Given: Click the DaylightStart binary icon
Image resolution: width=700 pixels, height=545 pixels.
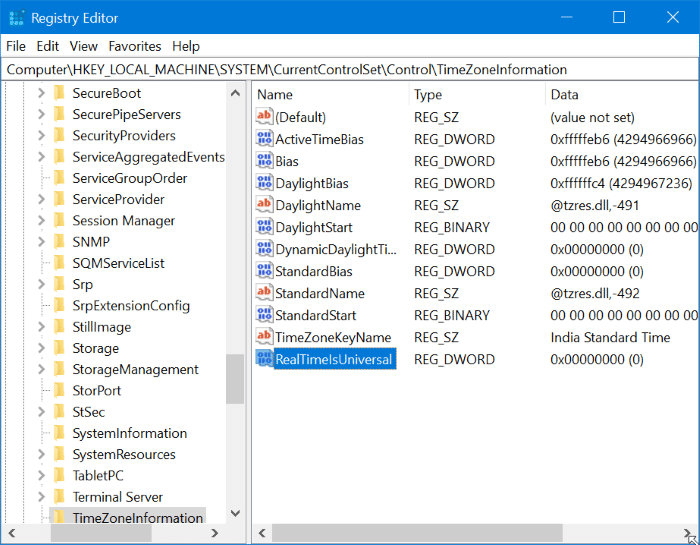Looking at the screenshot, I should point(264,227).
